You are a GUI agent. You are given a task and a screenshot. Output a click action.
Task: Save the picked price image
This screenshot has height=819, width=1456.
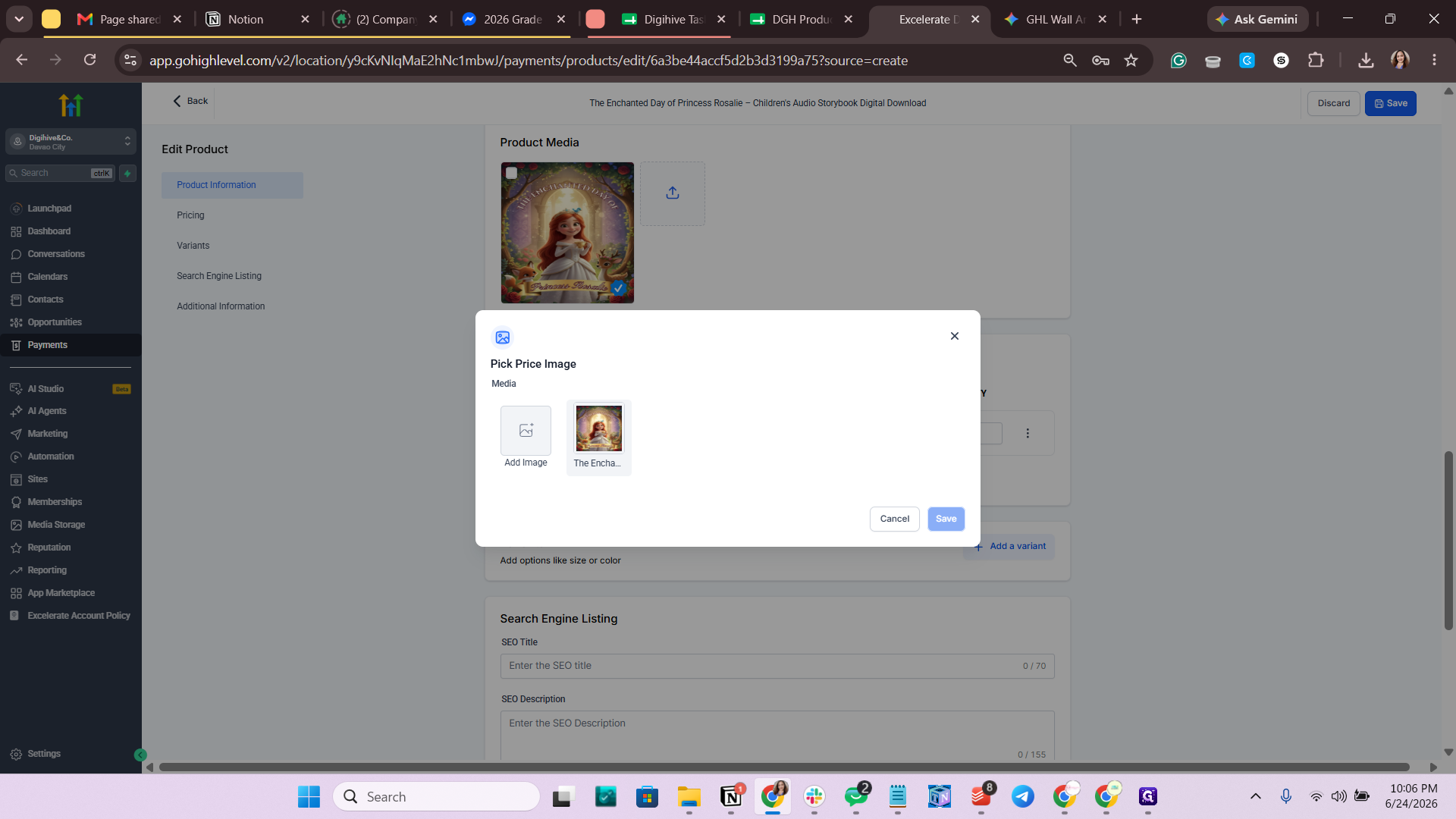(946, 519)
